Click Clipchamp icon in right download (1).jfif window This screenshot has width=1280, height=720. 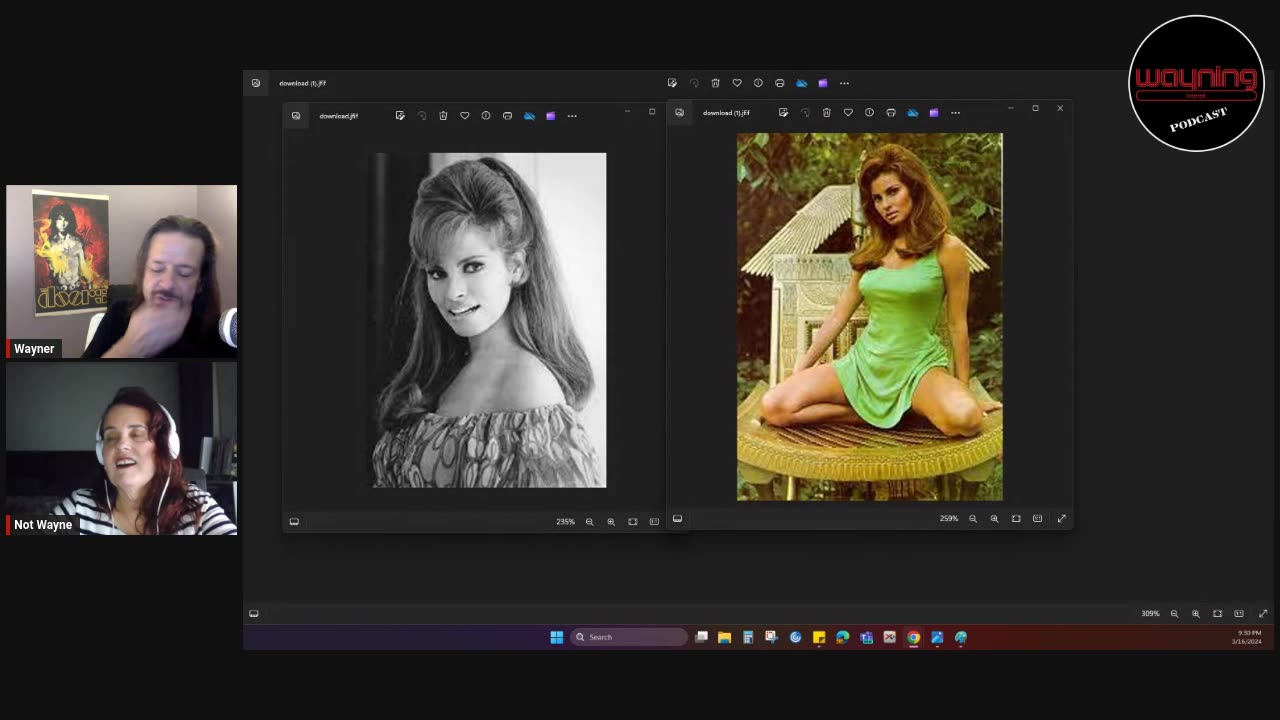pos(934,113)
